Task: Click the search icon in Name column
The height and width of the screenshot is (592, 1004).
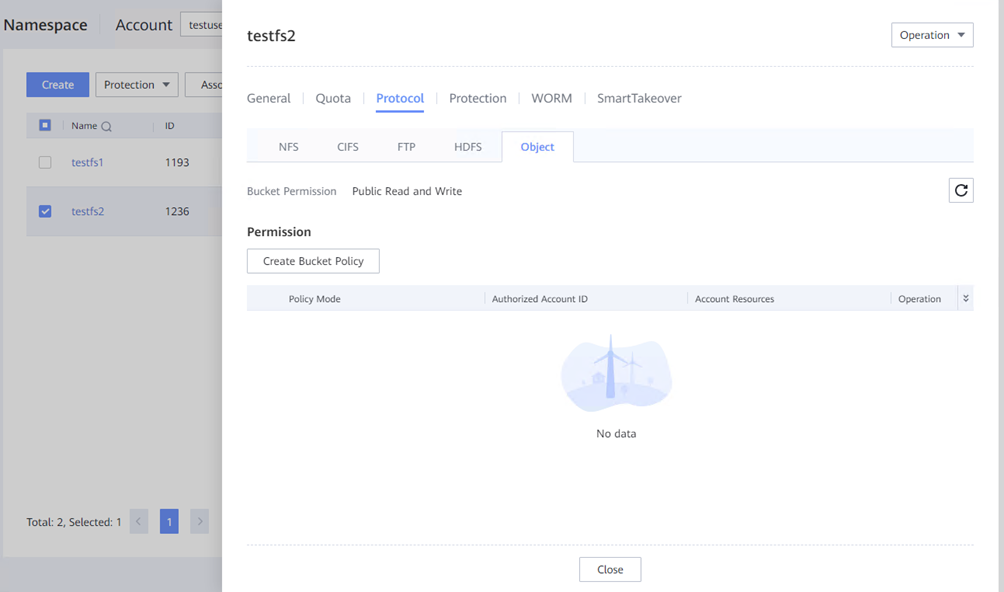Action: point(106,127)
